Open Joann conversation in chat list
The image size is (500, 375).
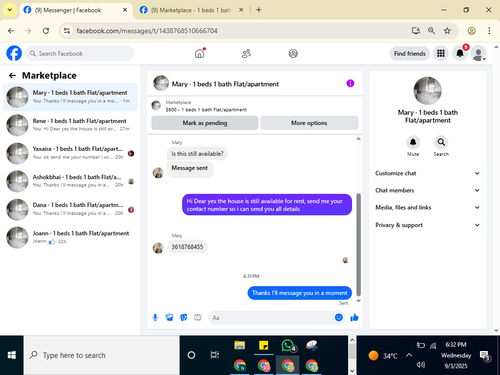pyautogui.click(x=70, y=237)
